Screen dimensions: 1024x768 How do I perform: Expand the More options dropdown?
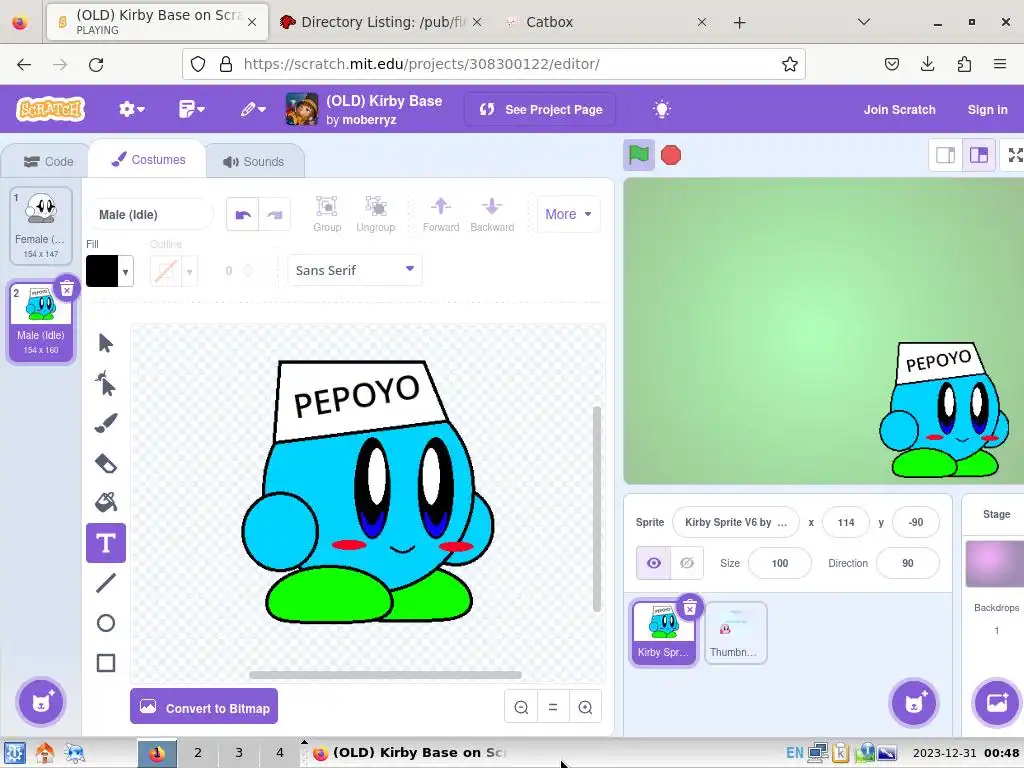[568, 214]
